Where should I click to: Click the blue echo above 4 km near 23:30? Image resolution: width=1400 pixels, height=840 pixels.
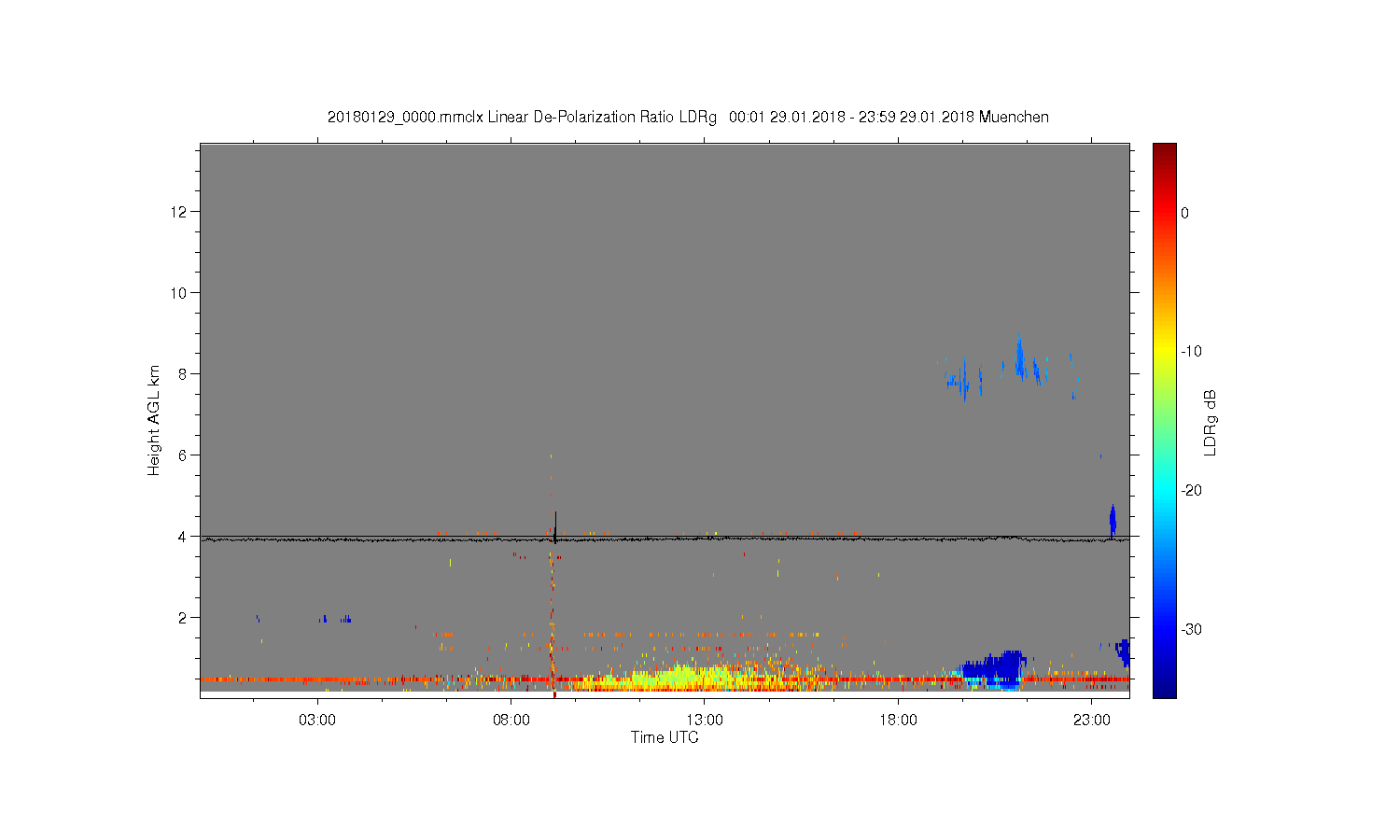1113,521
